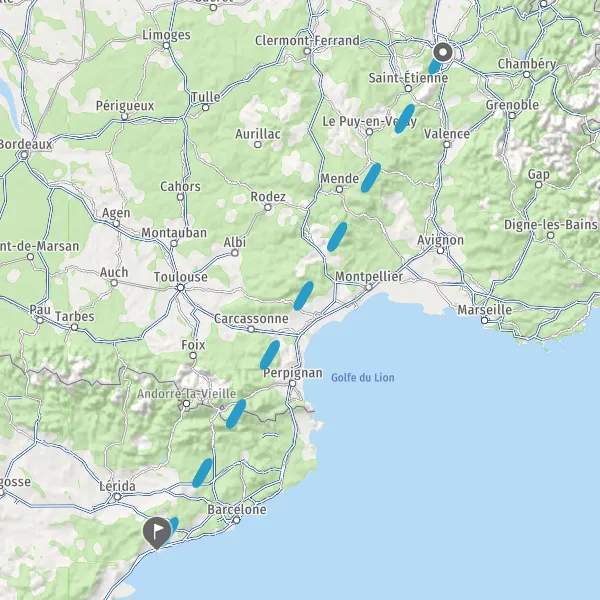Click the Barcelone city marker circle

pos(237,520)
